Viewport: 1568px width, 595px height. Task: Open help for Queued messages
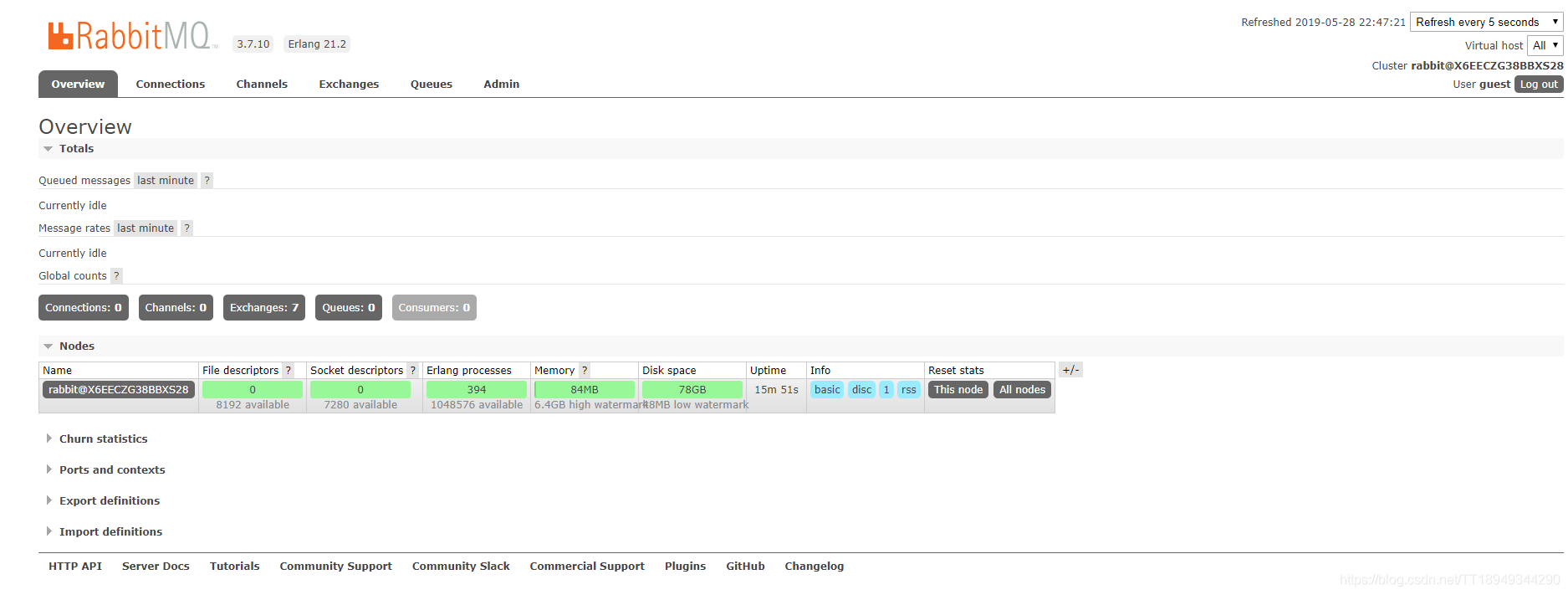coord(207,181)
